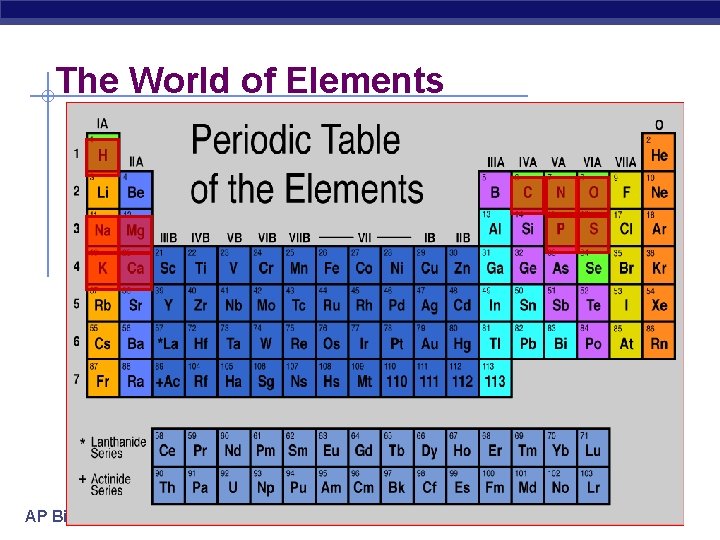Image resolution: width=720 pixels, height=540 pixels.
Task: Click the "Actinide Series" label
Action: click(x=110, y=484)
